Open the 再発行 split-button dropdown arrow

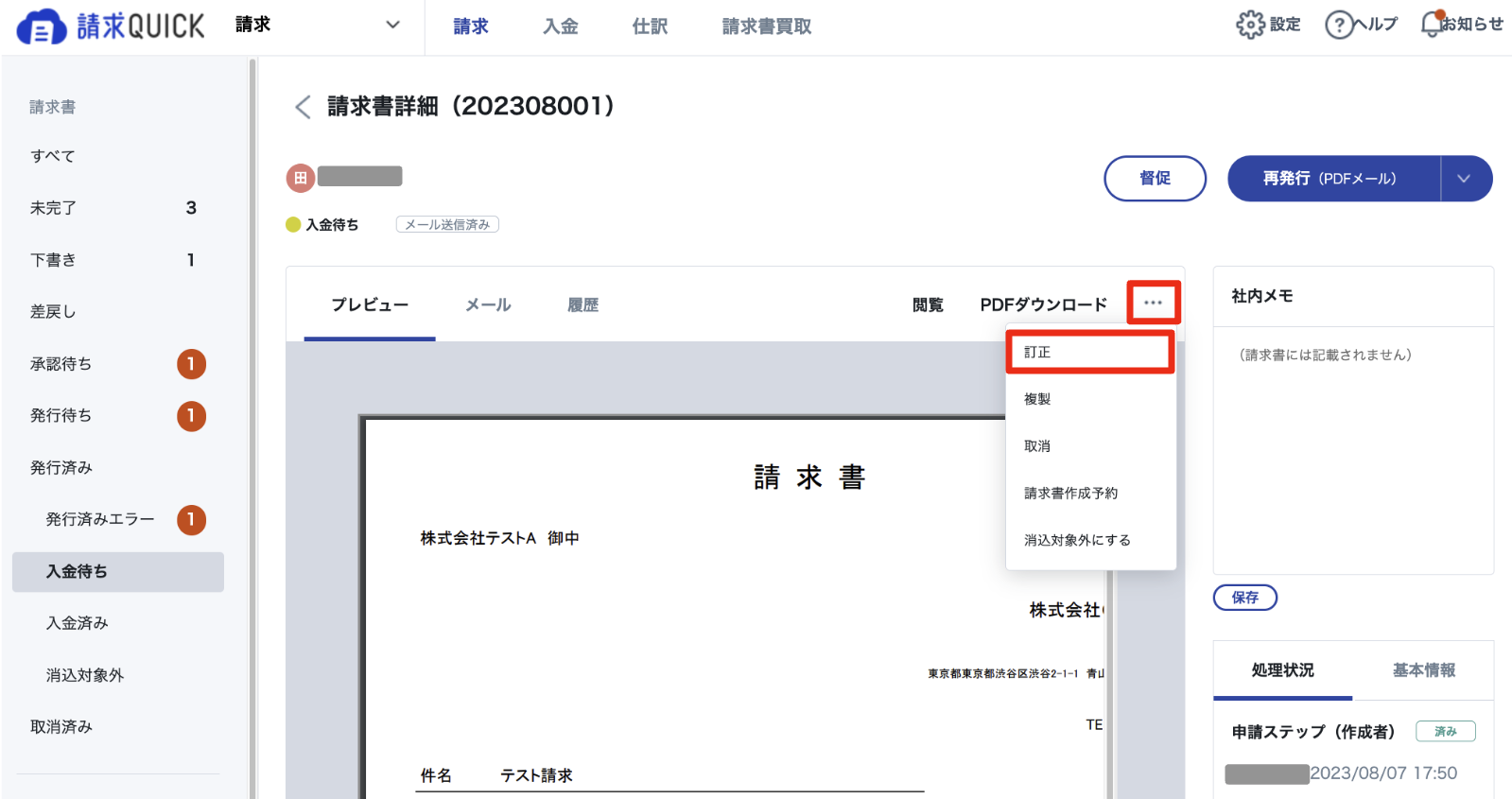coord(1464,179)
